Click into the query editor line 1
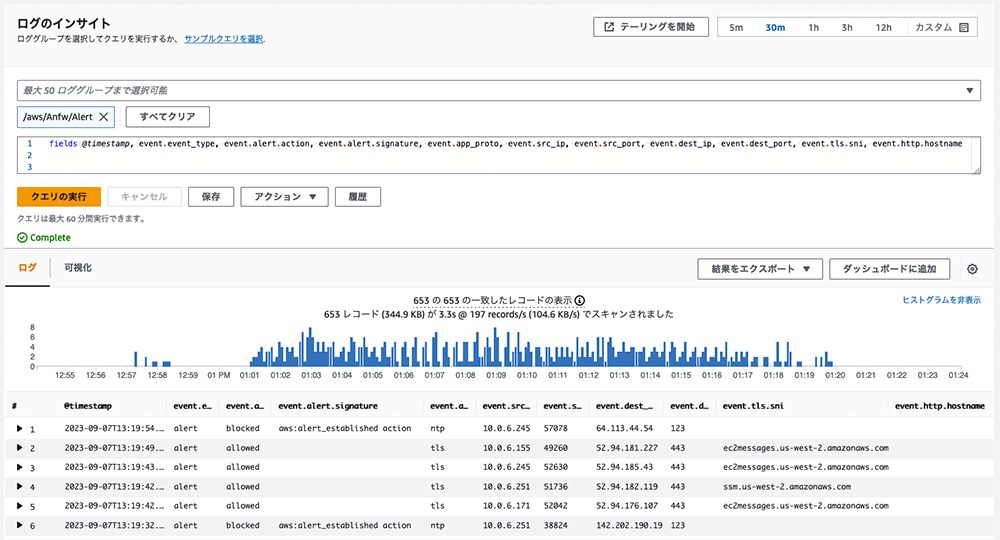The width and height of the screenshot is (1000, 540). tap(506, 143)
